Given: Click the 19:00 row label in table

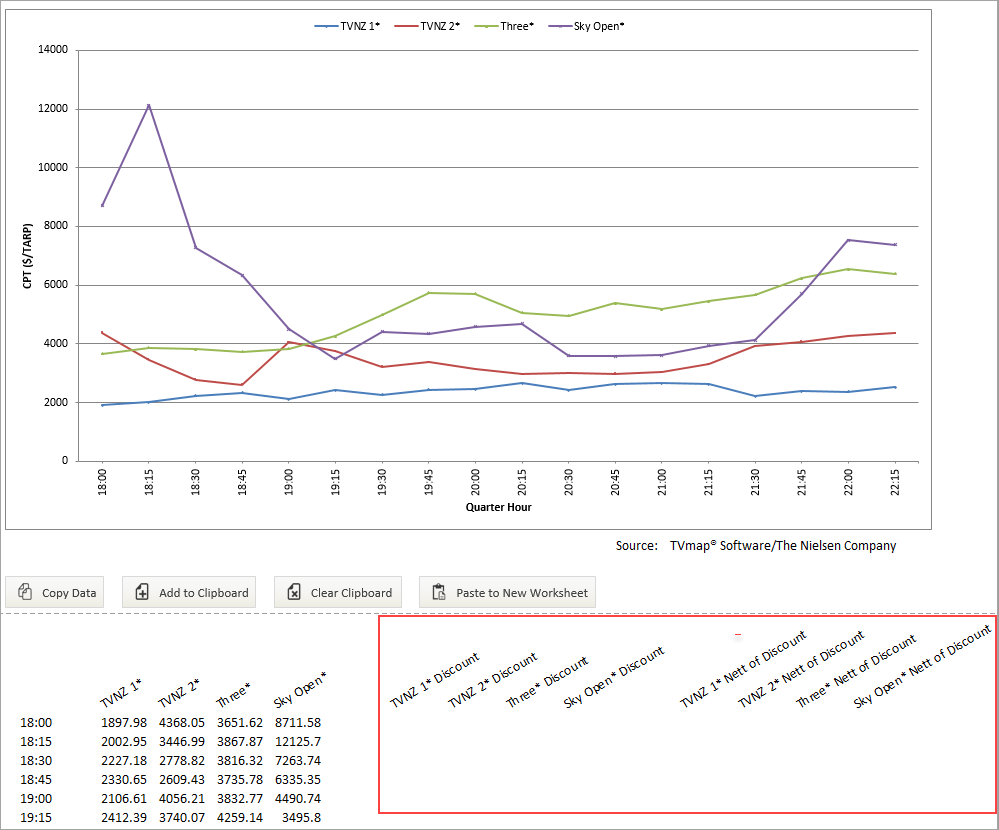Looking at the screenshot, I should tap(36, 799).
